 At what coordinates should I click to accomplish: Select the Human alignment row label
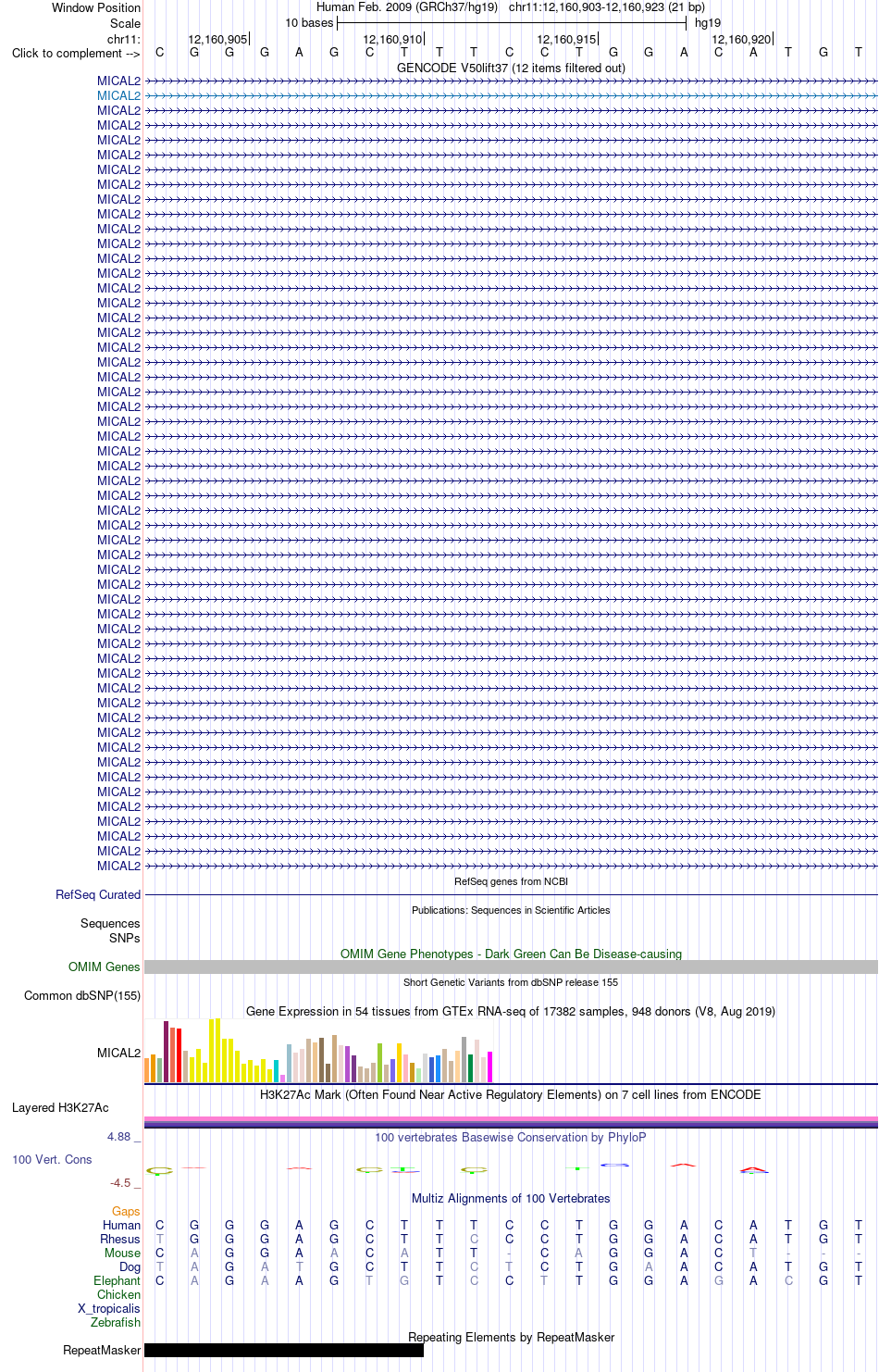(121, 1225)
